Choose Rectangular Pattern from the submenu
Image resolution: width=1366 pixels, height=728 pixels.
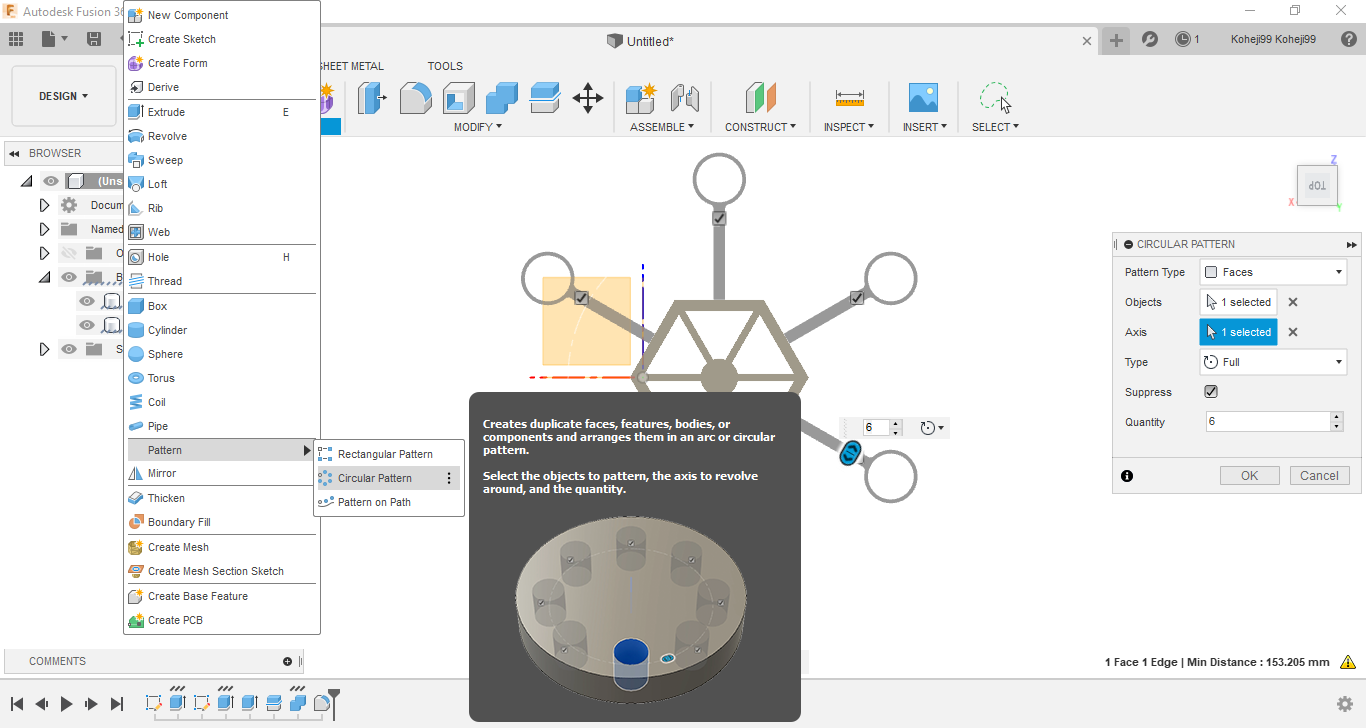(x=389, y=454)
